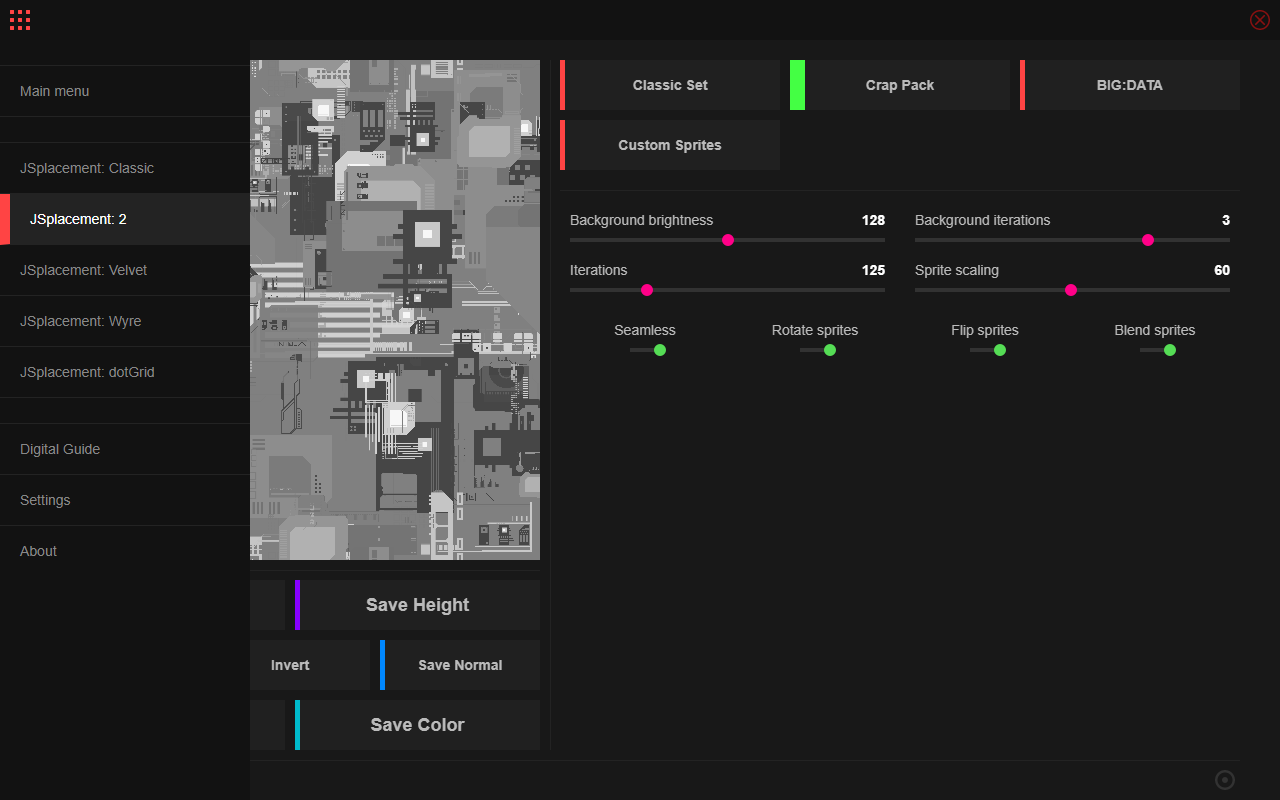Enable the BIG:DATA sprite pack
1280x800 pixels.
[1130, 85]
